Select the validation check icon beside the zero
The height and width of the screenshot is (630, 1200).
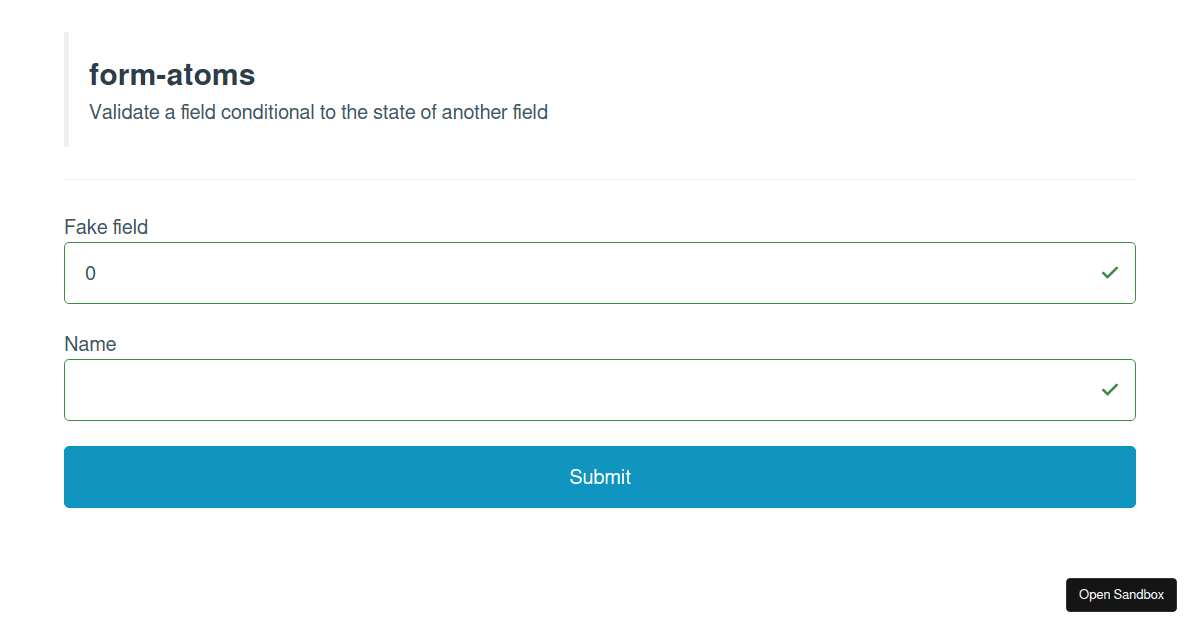(1109, 271)
